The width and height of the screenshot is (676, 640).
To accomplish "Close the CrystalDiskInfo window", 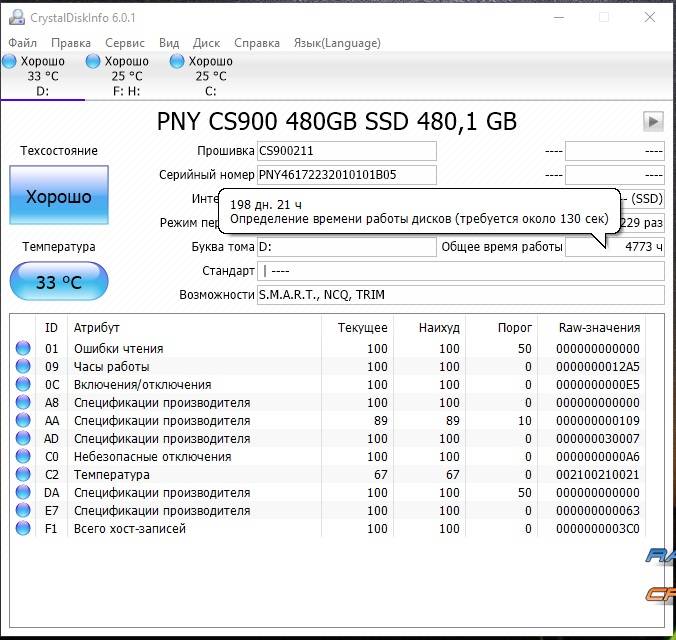I will (650, 17).
